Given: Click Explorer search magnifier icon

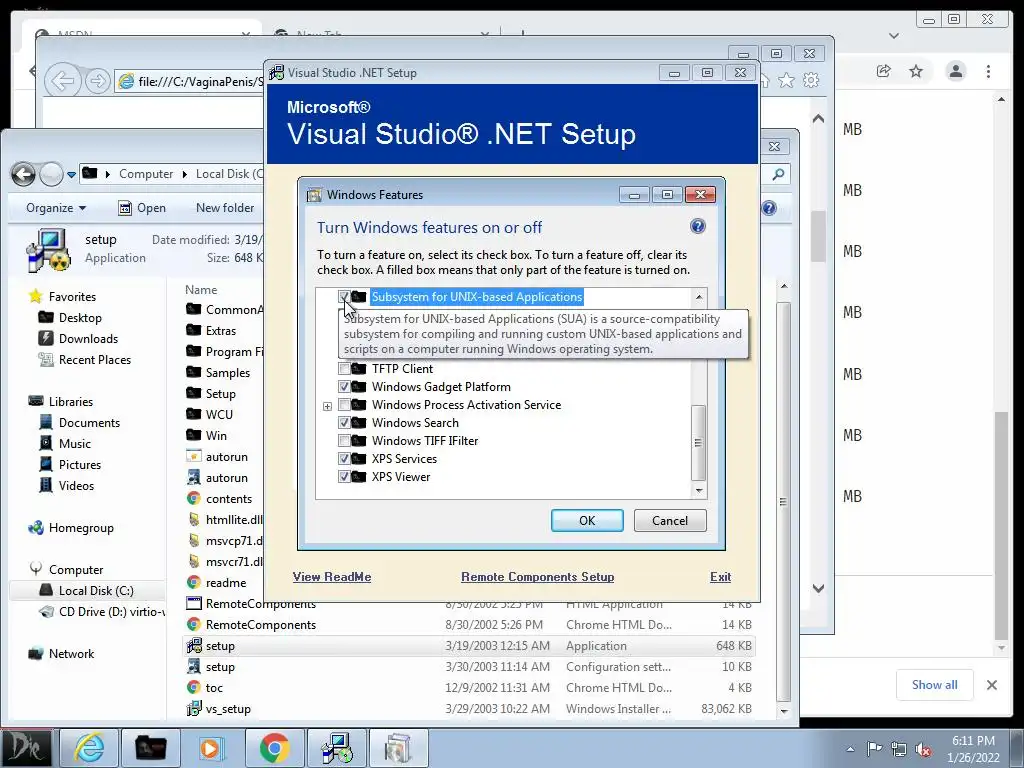Looking at the screenshot, I should (778, 174).
